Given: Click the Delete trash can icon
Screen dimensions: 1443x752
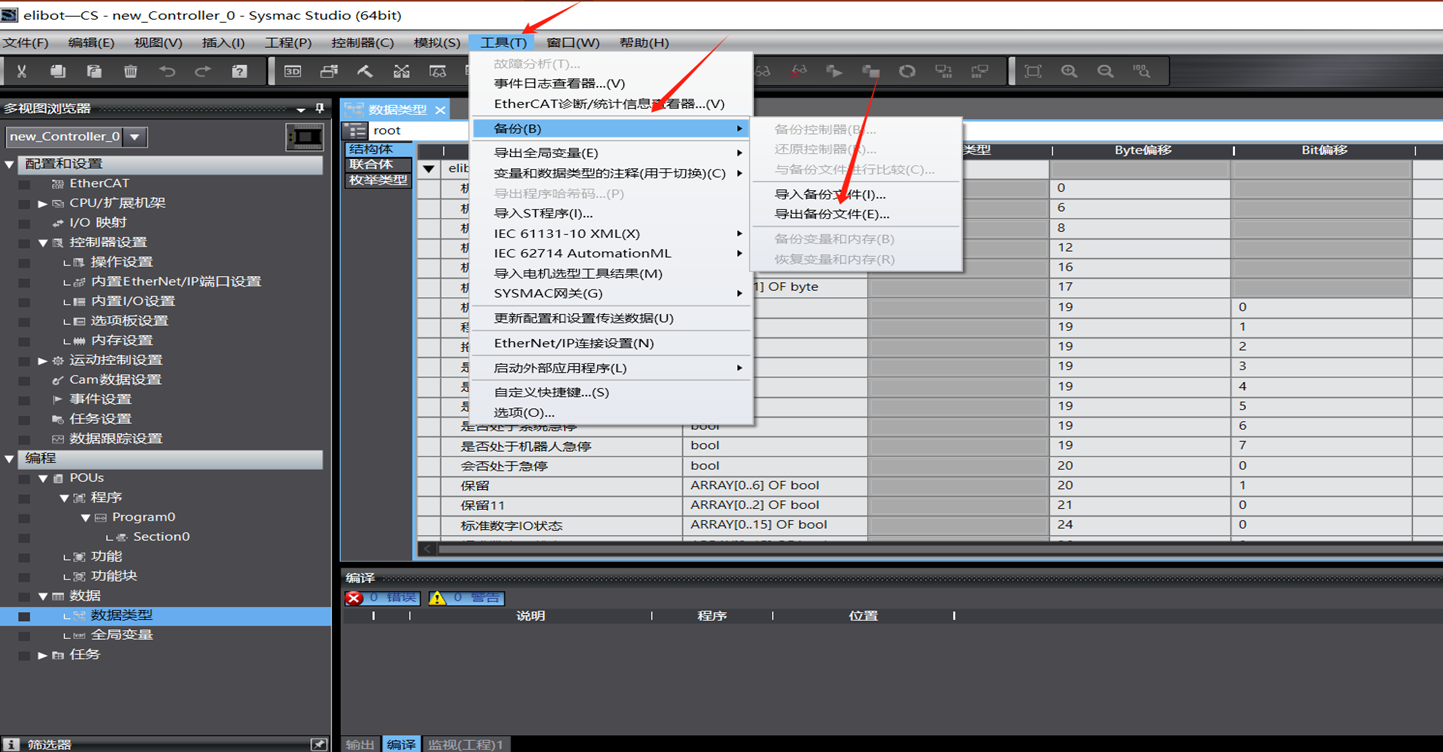Looking at the screenshot, I should 130,72.
